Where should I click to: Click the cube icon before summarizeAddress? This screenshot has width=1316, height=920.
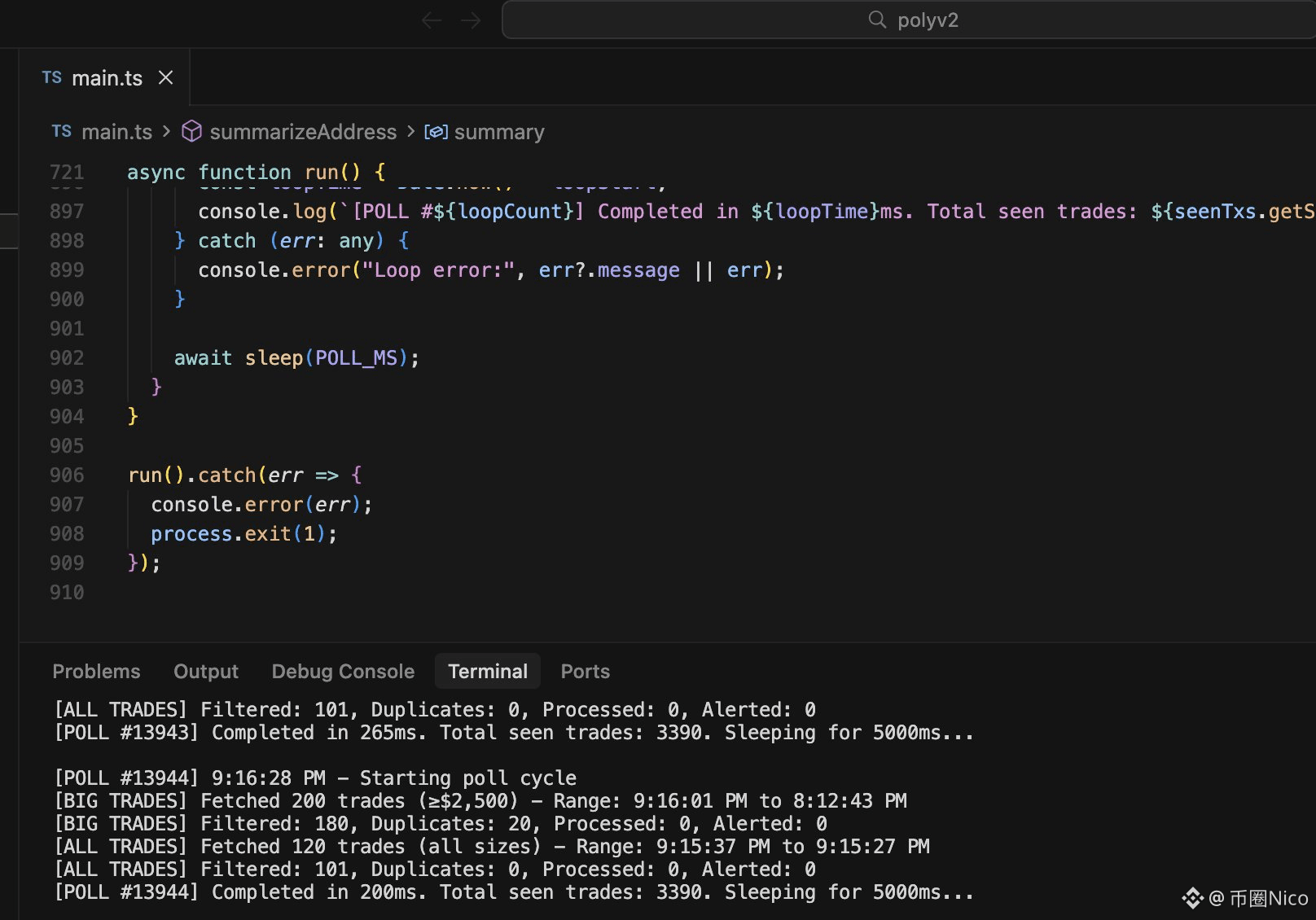[191, 132]
